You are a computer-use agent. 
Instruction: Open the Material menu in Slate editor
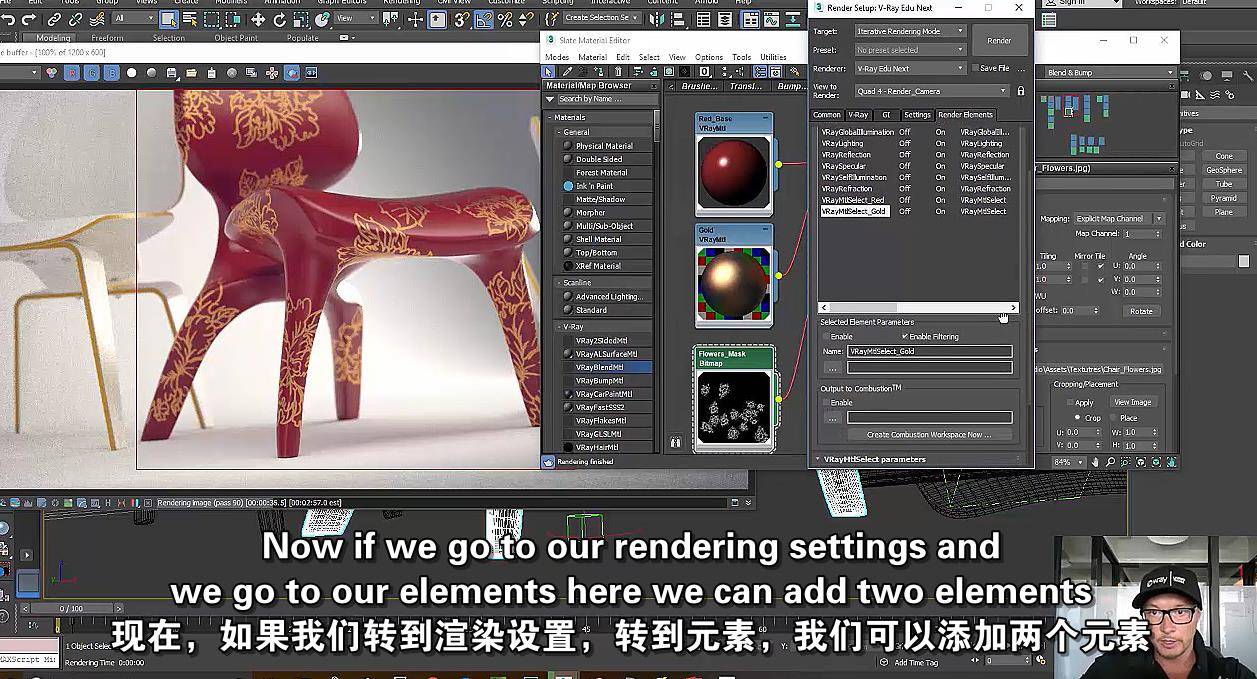coord(594,57)
